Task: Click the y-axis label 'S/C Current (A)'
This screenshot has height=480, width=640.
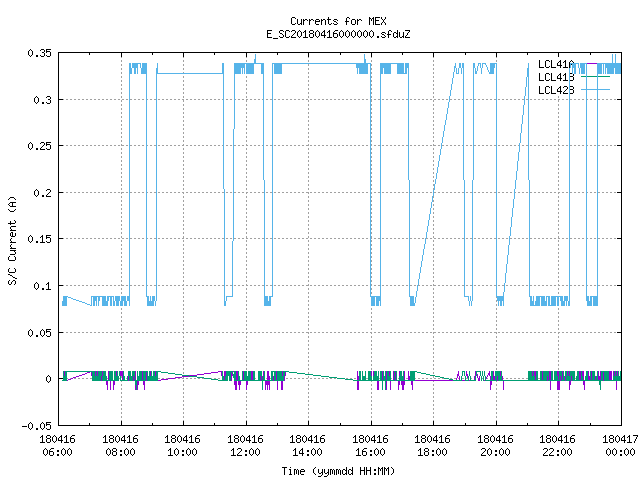Action: [13, 240]
